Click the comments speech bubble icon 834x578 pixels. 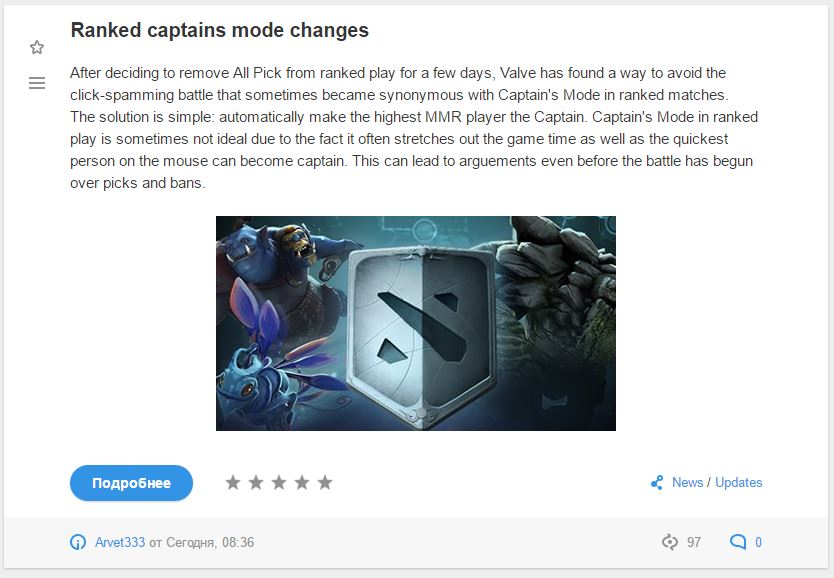pyautogui.click(x=738, y=542)
